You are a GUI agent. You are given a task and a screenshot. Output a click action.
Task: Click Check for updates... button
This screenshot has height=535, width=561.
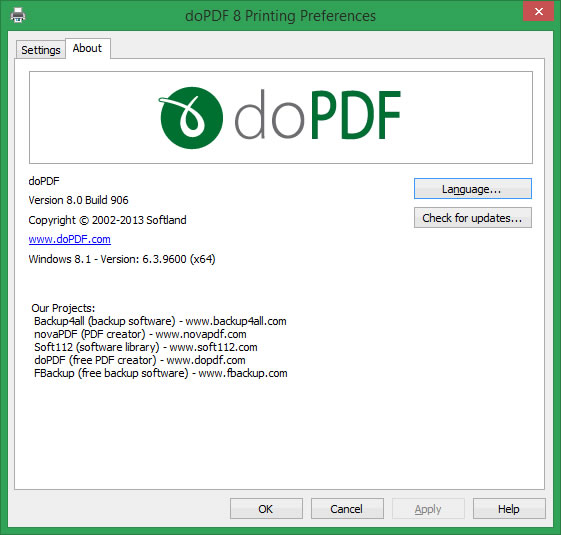point(473,218)
